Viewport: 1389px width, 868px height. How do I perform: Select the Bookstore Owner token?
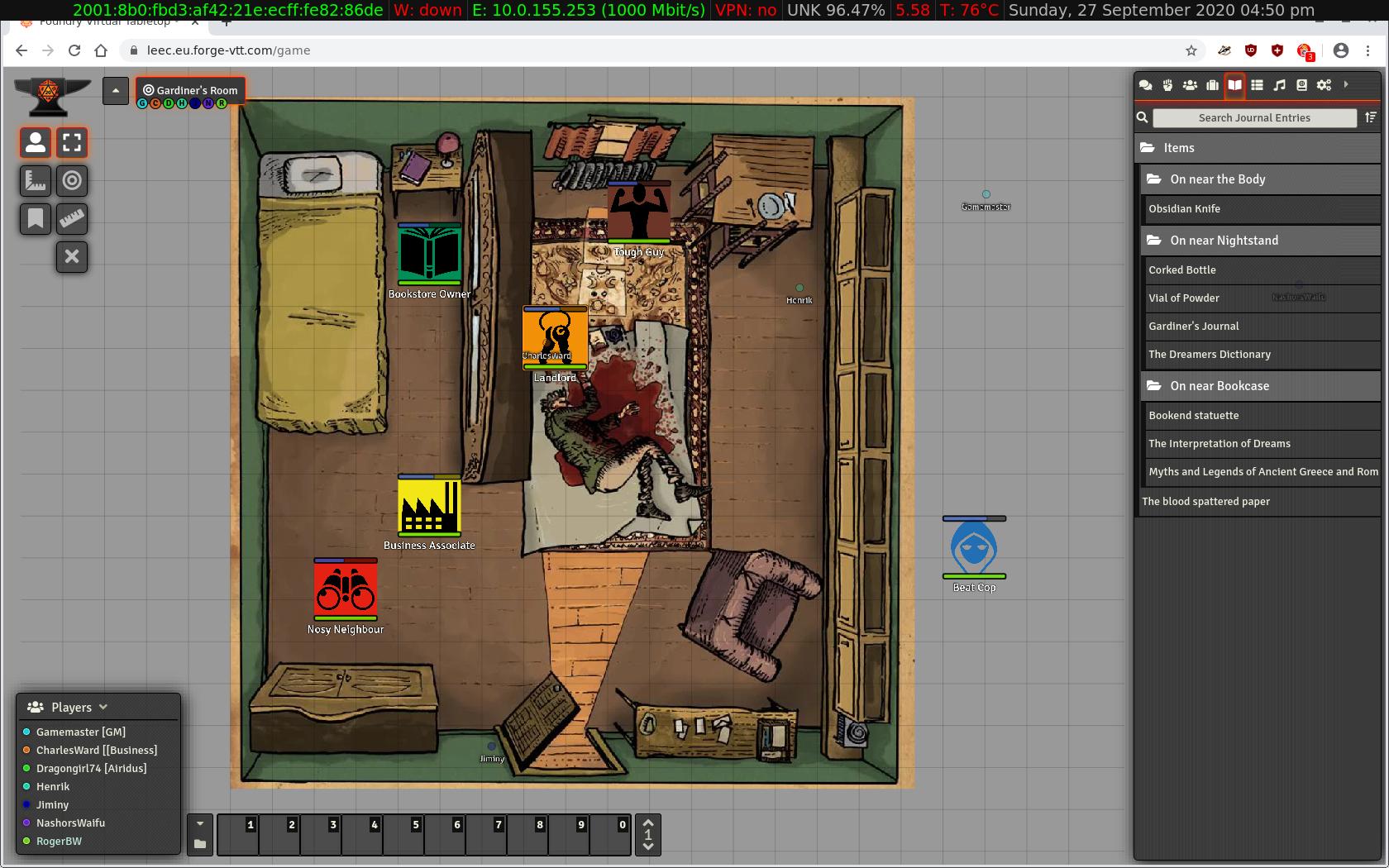(x=429, y=255)
